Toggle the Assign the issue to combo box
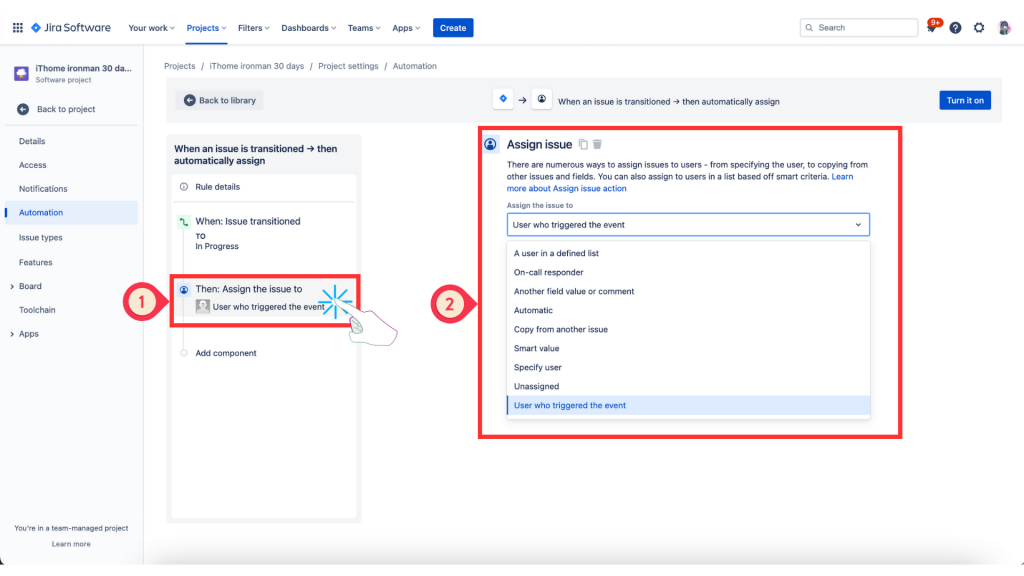Viewport: 1024px width, 576px height. tap(688, 225)
